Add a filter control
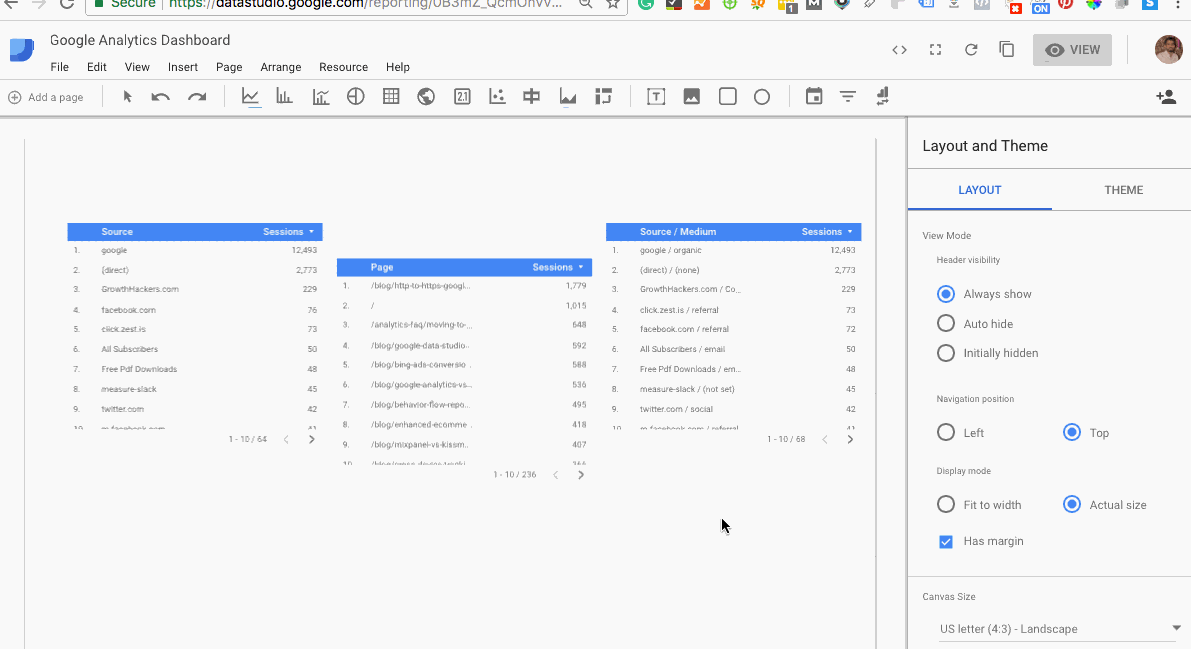 coord(847,96)
